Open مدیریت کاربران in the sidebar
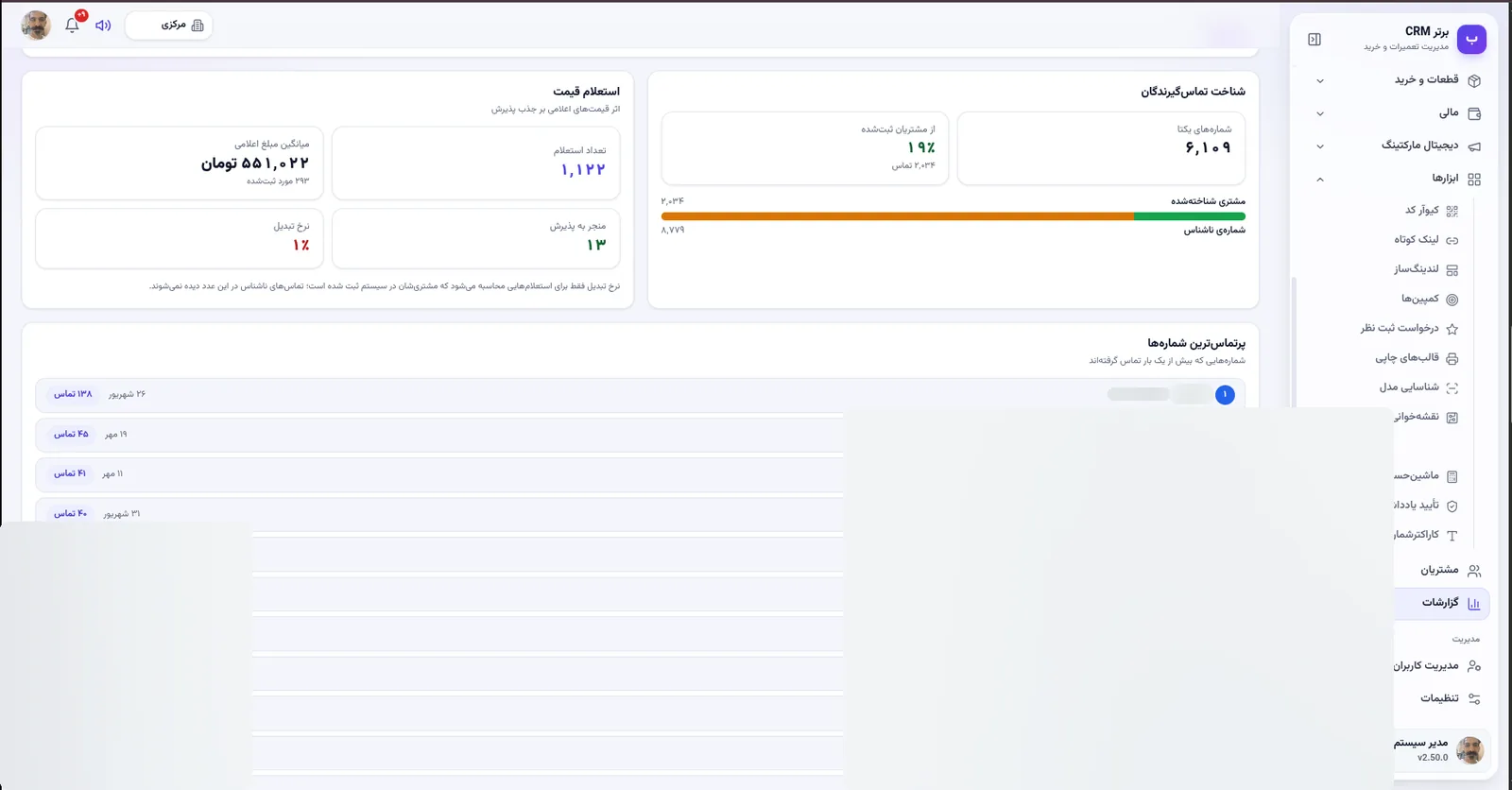The width and height of the screenshot is (1512, 790). (x=1436, y=666)
